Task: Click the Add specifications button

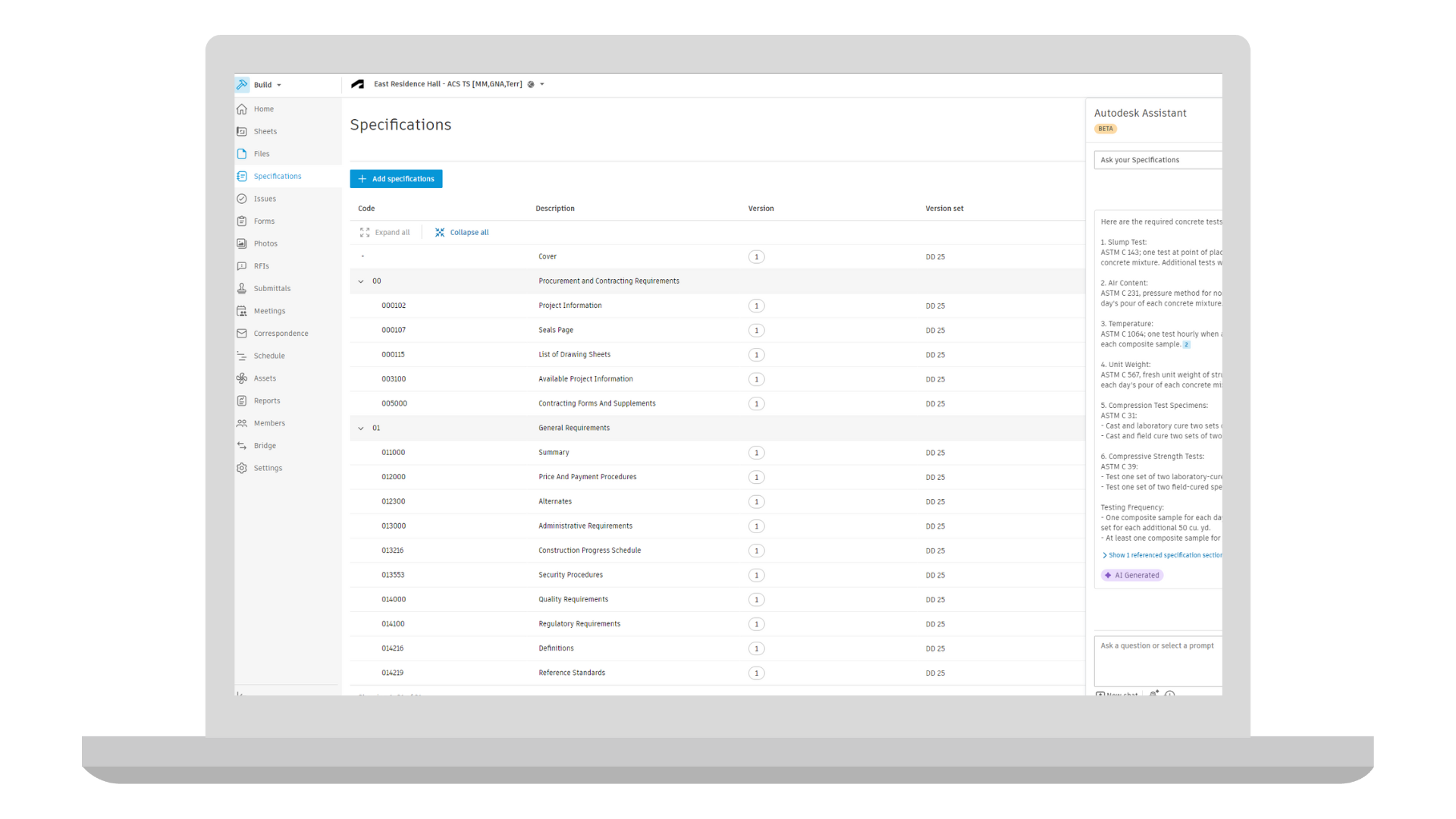Action: (396, 179)
